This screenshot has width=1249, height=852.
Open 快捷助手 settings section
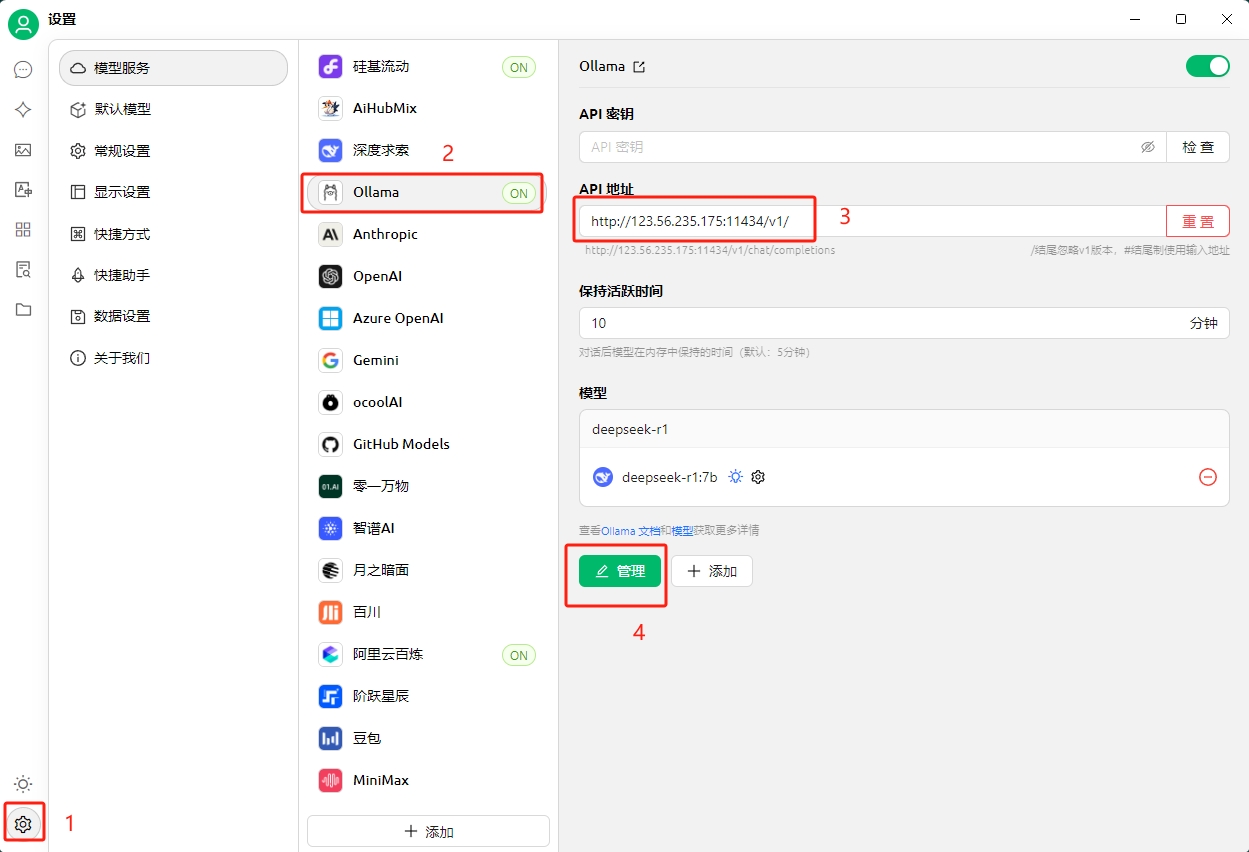coord(174,275)
